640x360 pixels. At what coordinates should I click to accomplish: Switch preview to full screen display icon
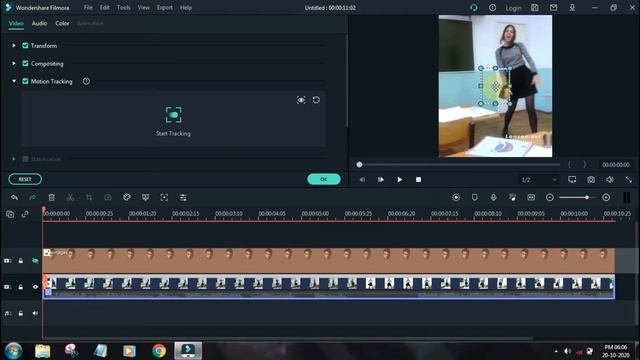click(x=572, y=180)
